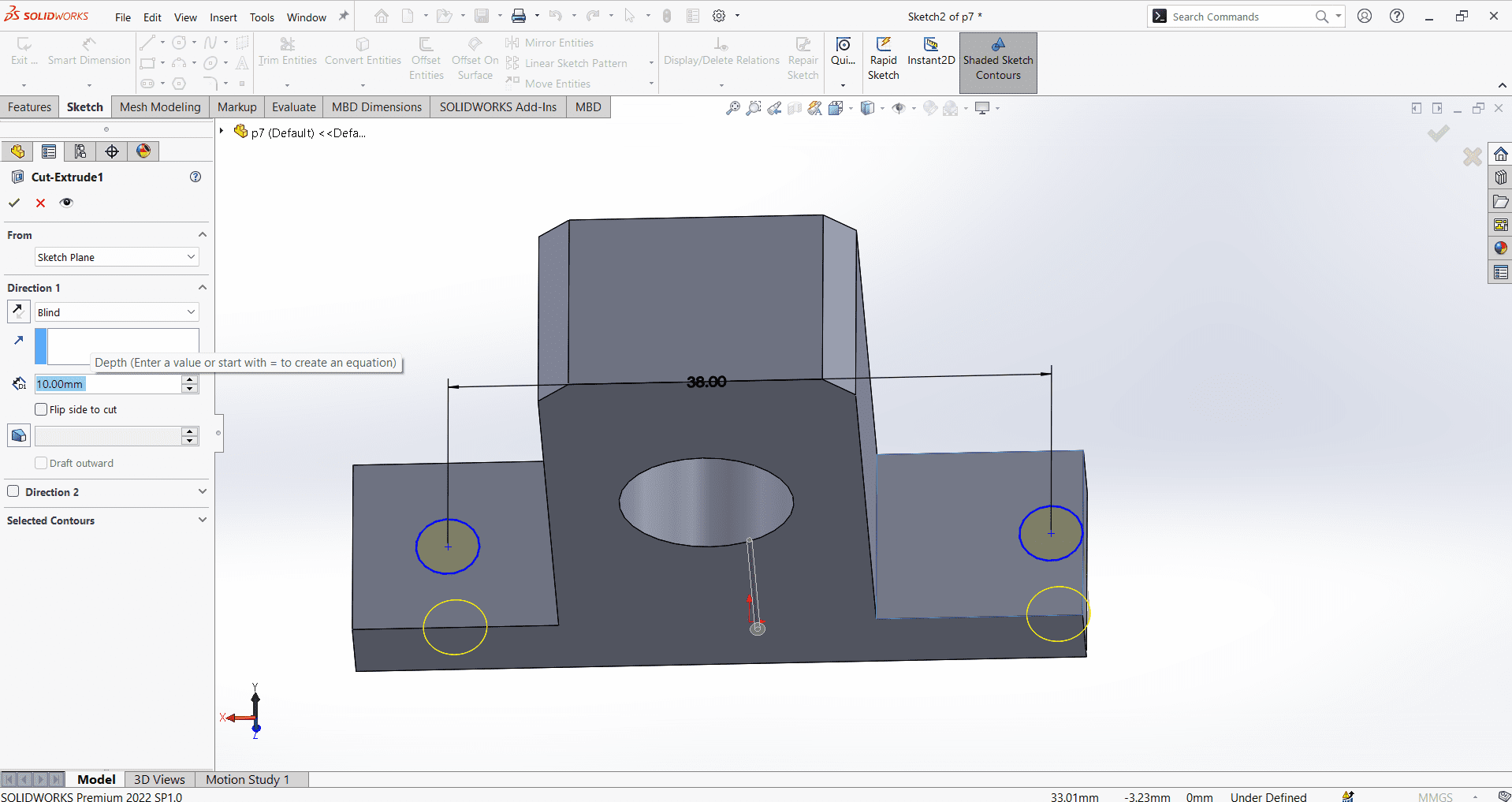Viewport: 1512px width, 802px height.
Task: Increase depth value with up spinner
Action: [189, 379]
